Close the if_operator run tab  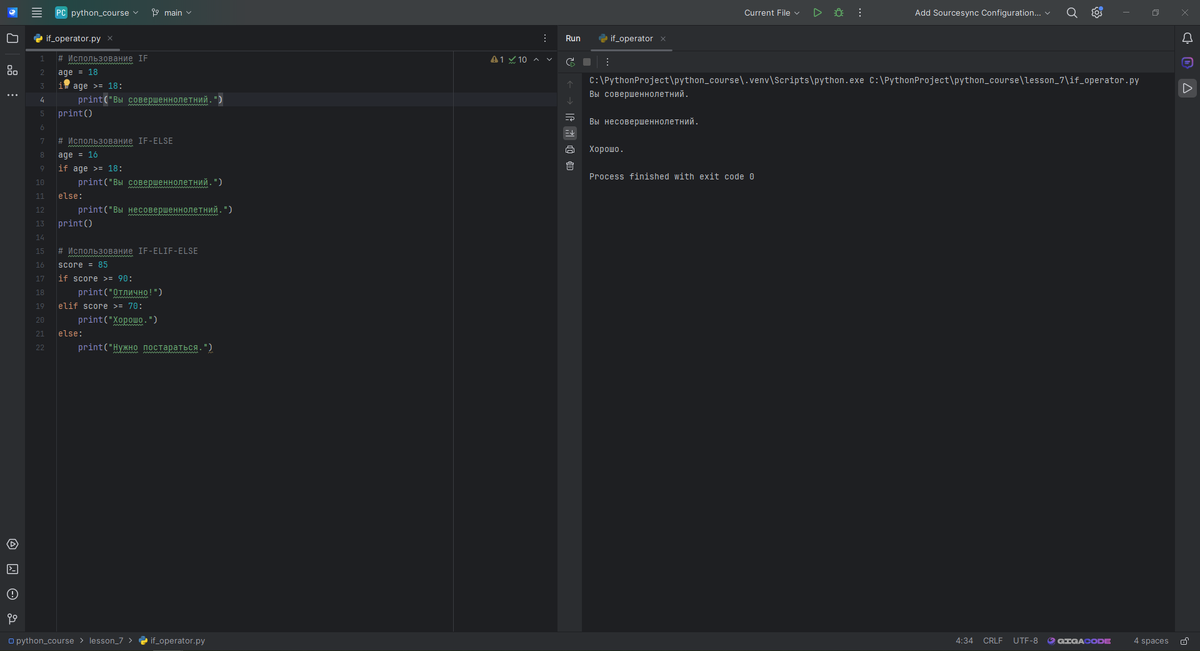click(x=663, y=39)
